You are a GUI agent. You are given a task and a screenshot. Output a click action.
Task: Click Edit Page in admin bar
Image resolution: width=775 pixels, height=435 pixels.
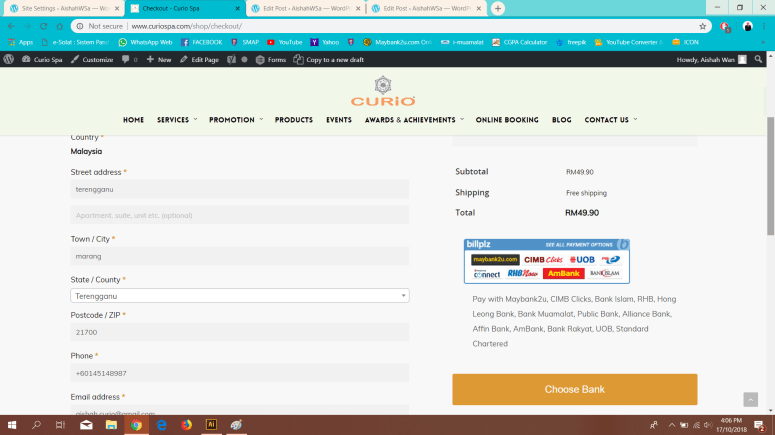pyautogui.click(x=199, y=59)
